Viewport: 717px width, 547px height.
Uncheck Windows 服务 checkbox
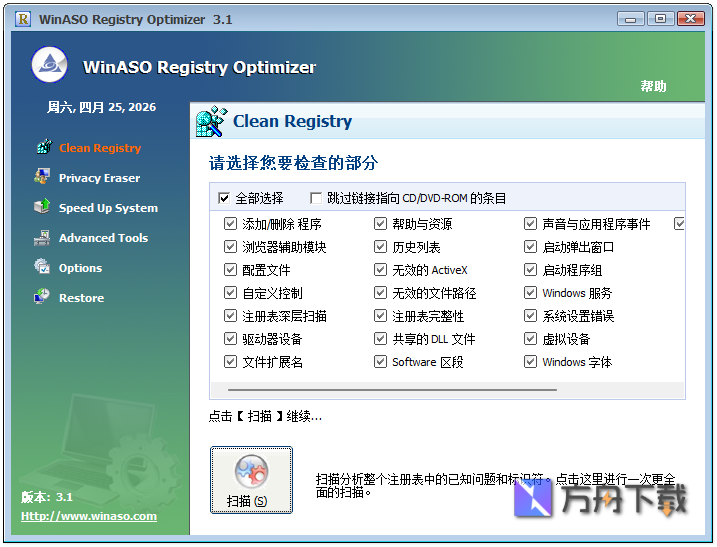point(530,293)
